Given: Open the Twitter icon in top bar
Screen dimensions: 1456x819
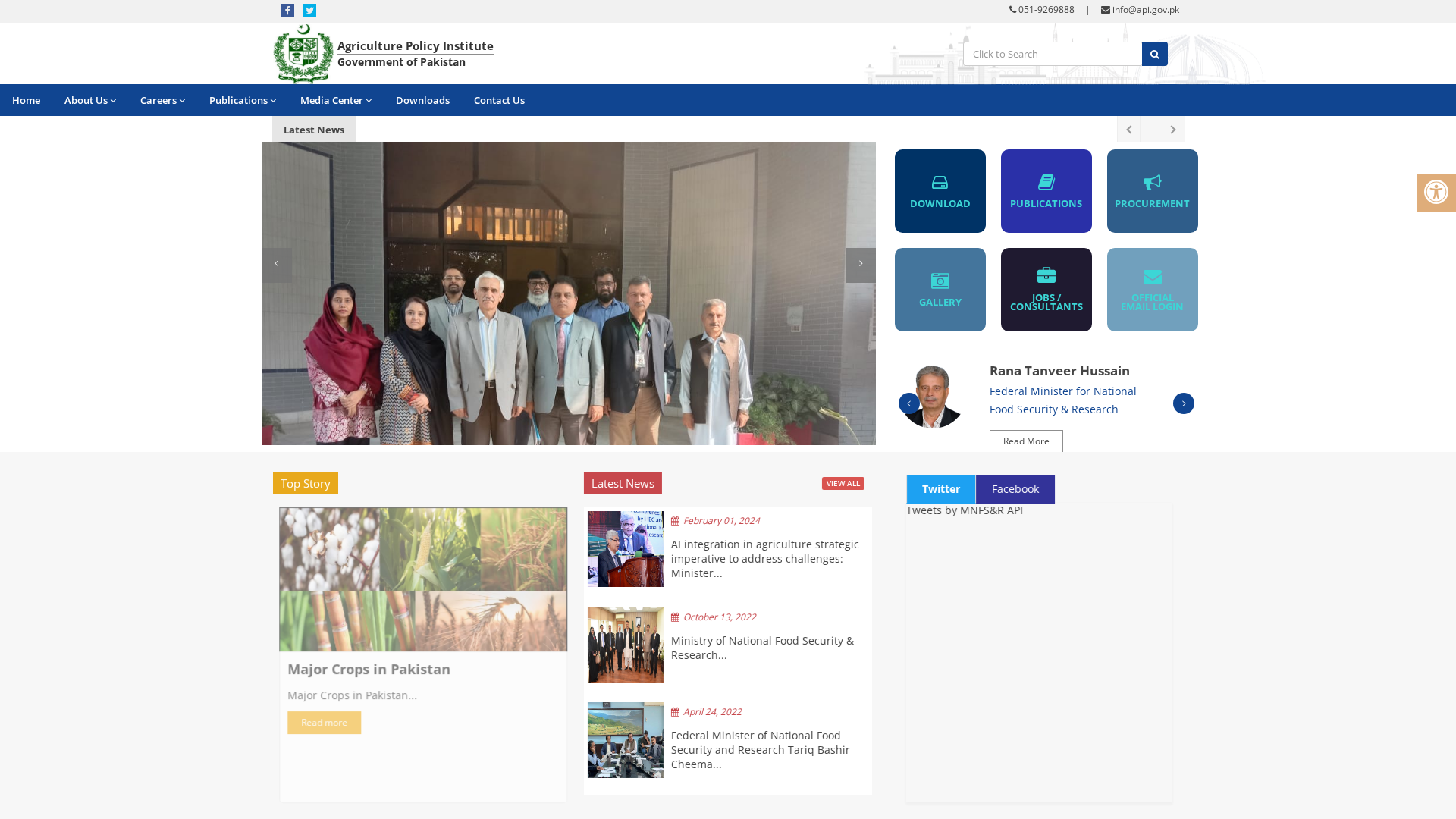Looking at the screenshot, I should [309, 11].
